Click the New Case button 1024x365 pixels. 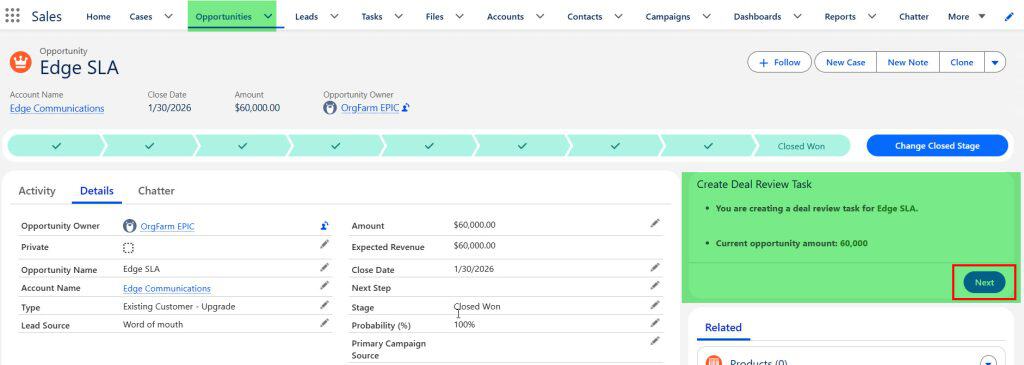[845, 63]
